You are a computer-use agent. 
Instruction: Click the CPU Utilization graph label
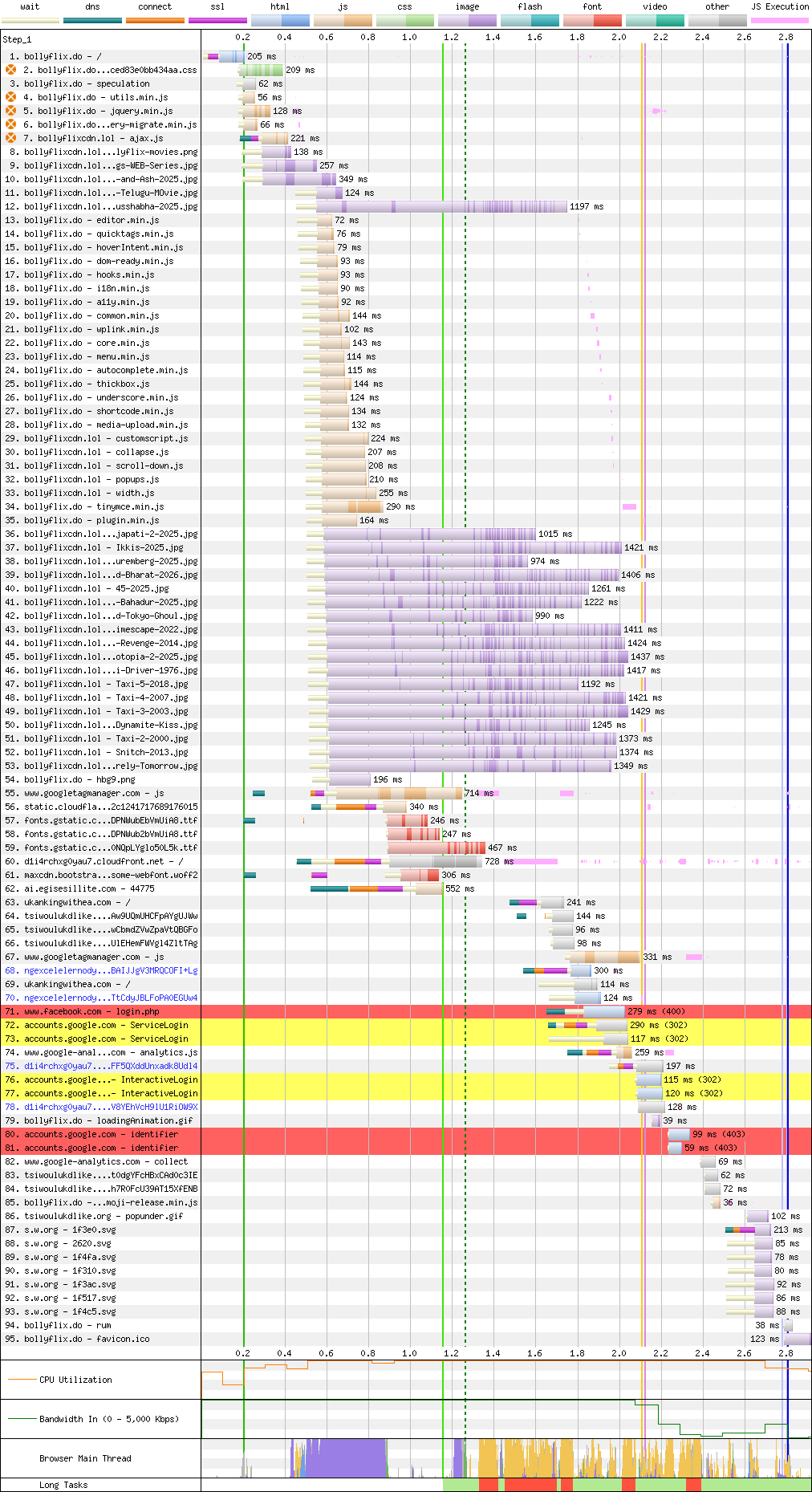pyautogui.click(x=75, y=1380)
